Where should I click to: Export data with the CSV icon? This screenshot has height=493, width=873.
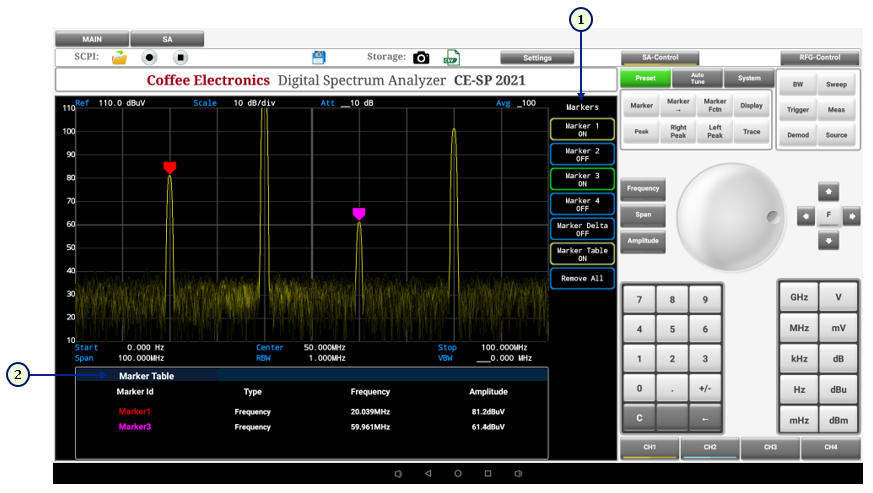point(452,58)
